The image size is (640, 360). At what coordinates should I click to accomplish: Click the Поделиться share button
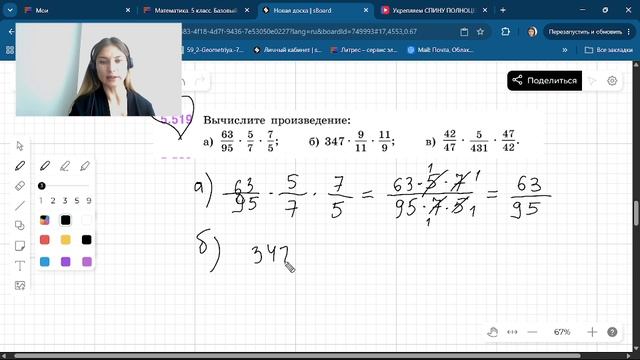(x=544, y=80)
